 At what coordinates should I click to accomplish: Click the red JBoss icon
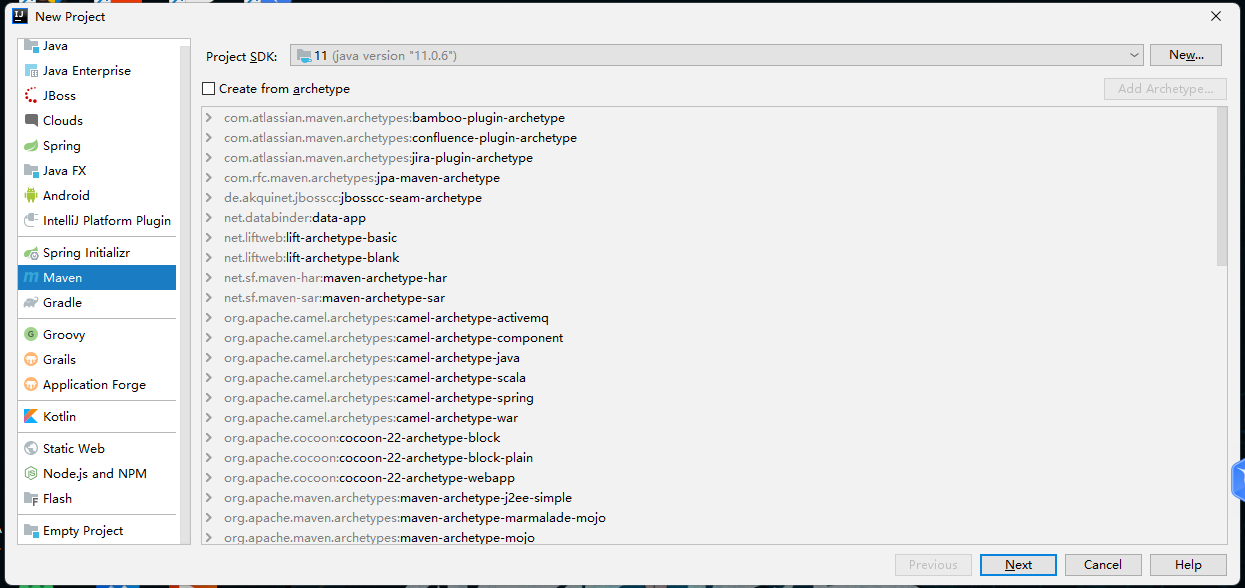pyautogui.click(x=31, y=96)
